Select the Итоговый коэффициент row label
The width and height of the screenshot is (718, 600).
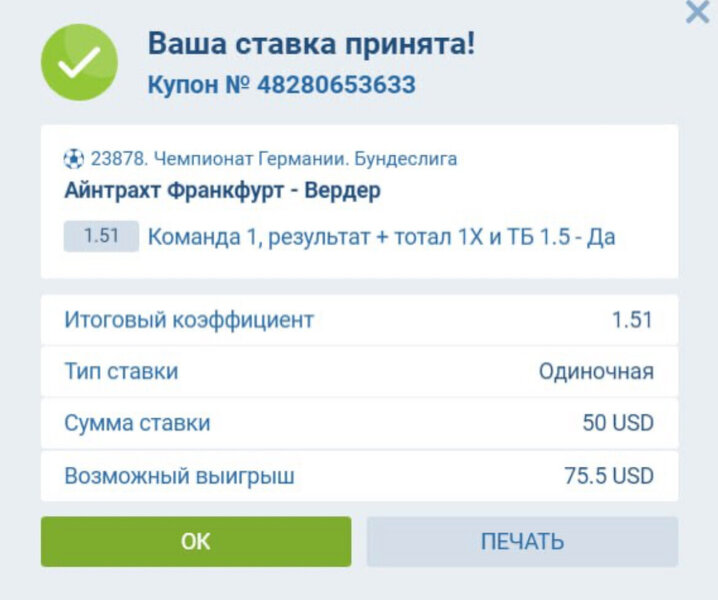tap(189, 320)
